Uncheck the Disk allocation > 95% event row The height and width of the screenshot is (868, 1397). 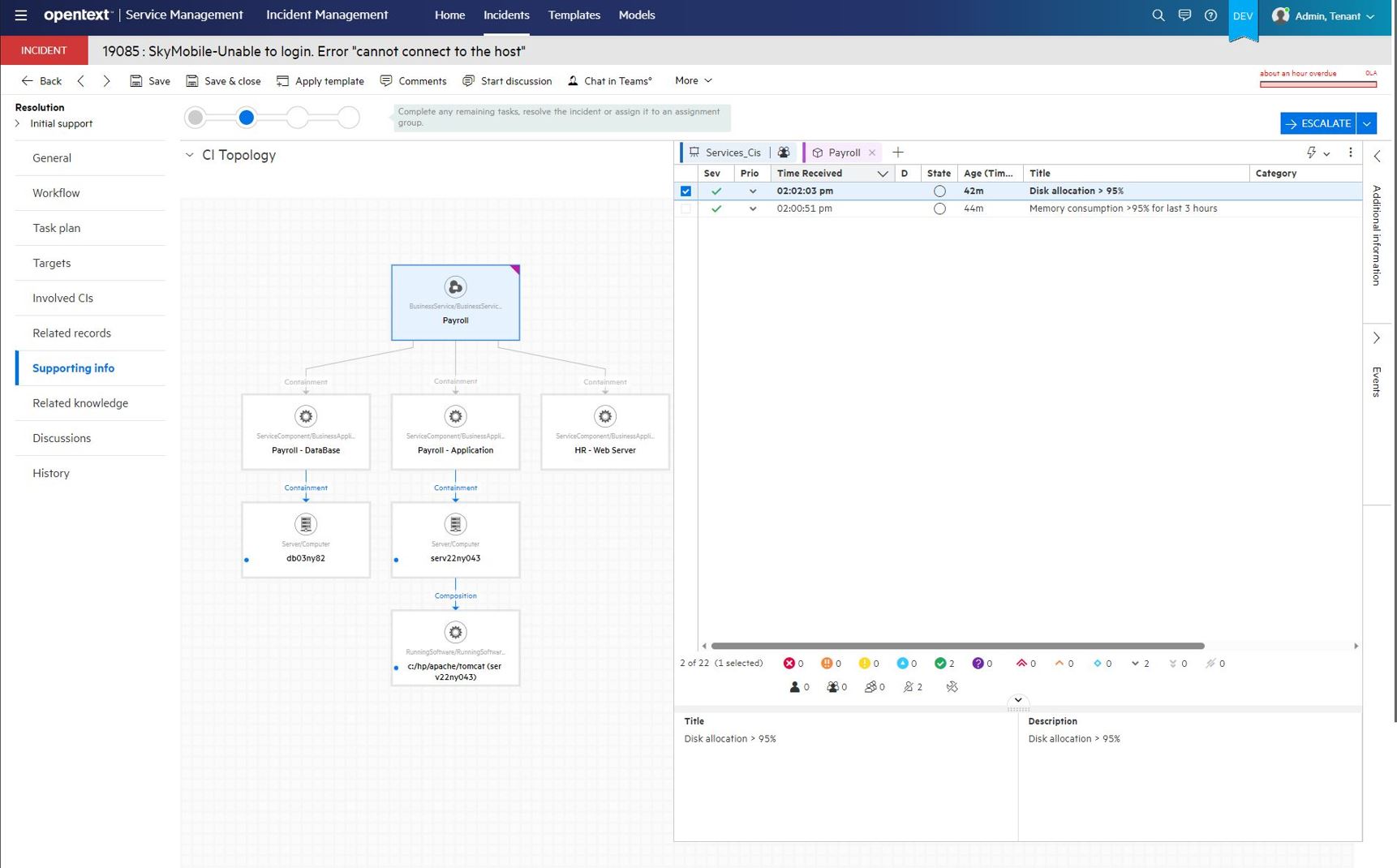686,191
